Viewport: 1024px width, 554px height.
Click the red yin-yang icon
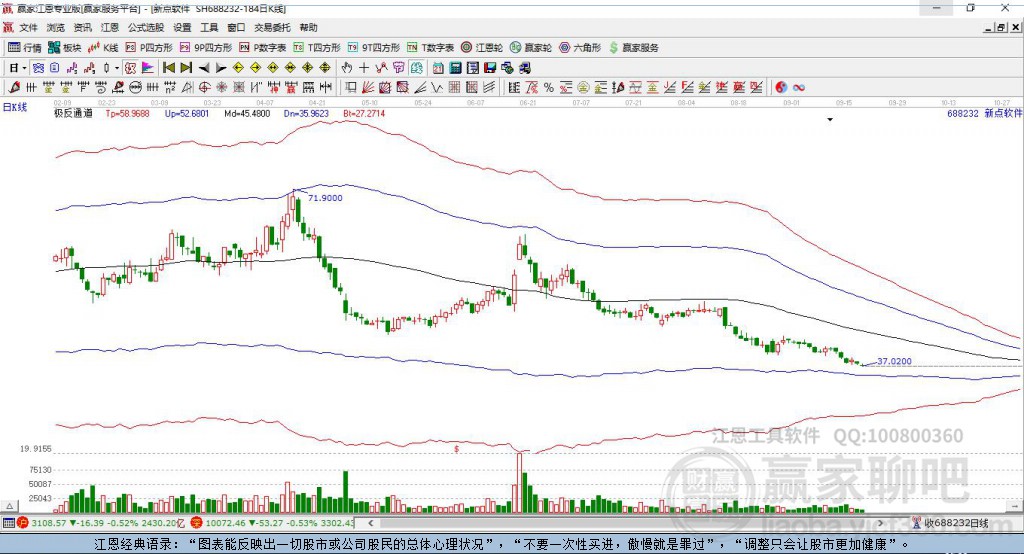click(x=781, y=88)
